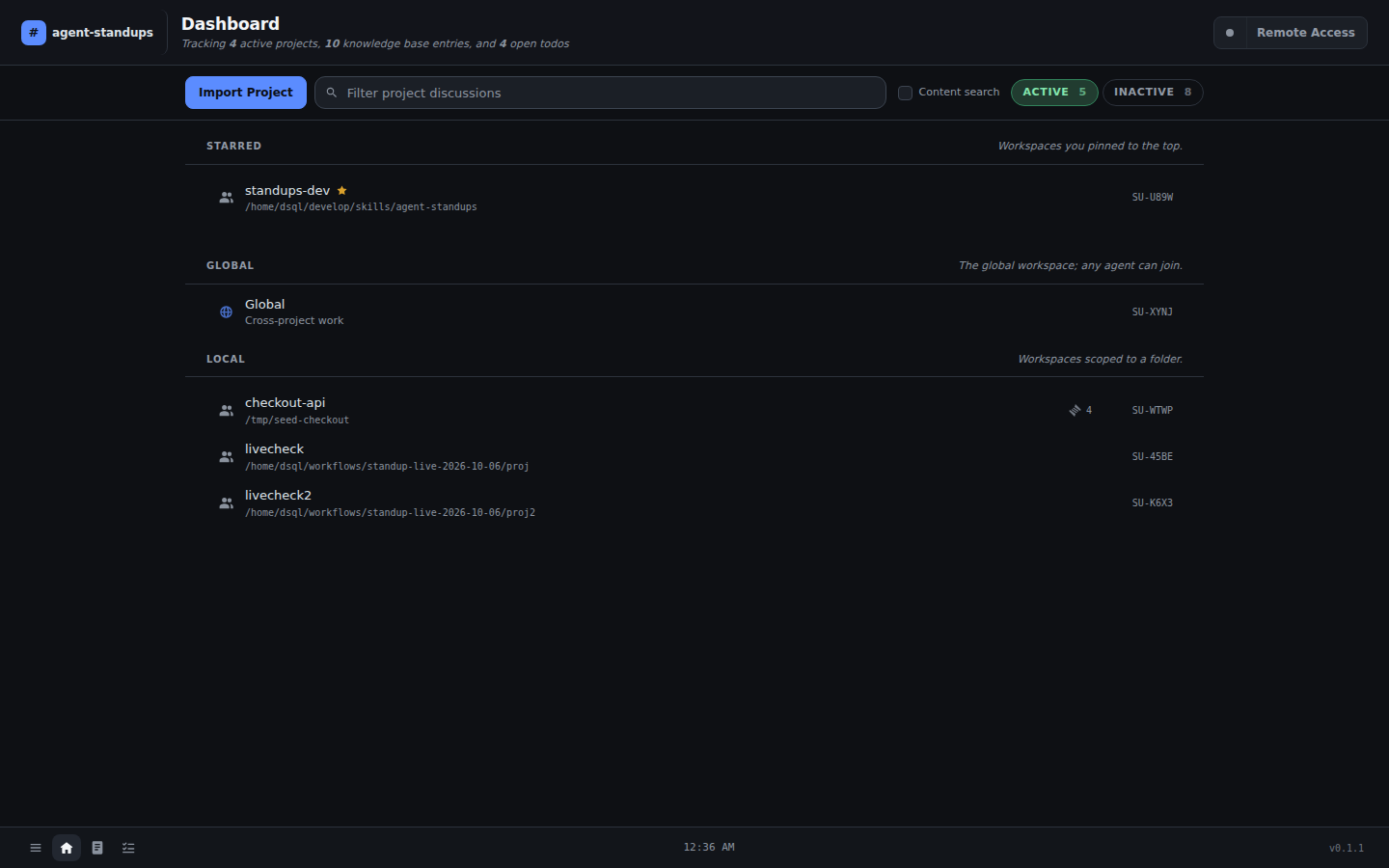1389x868 pixels.
Task: Click the livecheck path ending in /proj
Action: coord(387,467)
